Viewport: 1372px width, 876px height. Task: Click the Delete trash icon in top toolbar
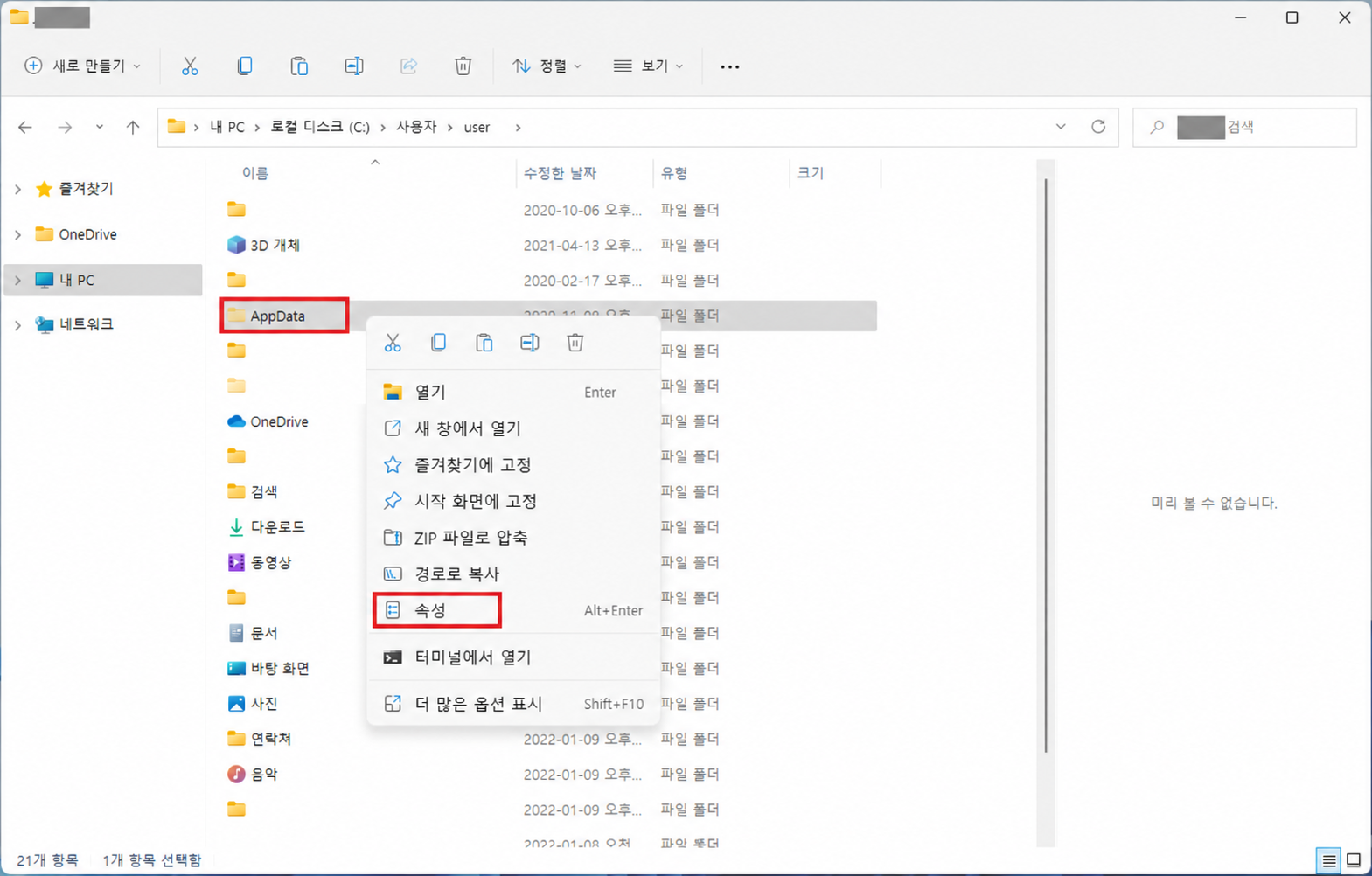pyautogui.click(x=463, y=66)
